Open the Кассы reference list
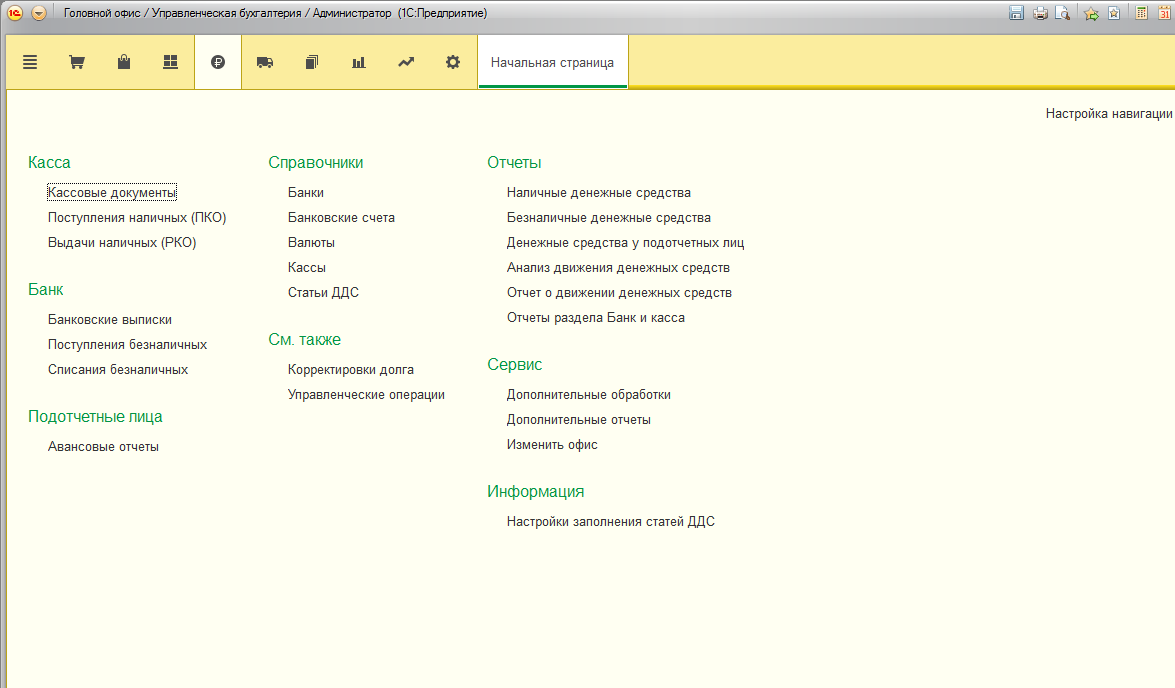Screen dimensions: 1175x688 306,268
